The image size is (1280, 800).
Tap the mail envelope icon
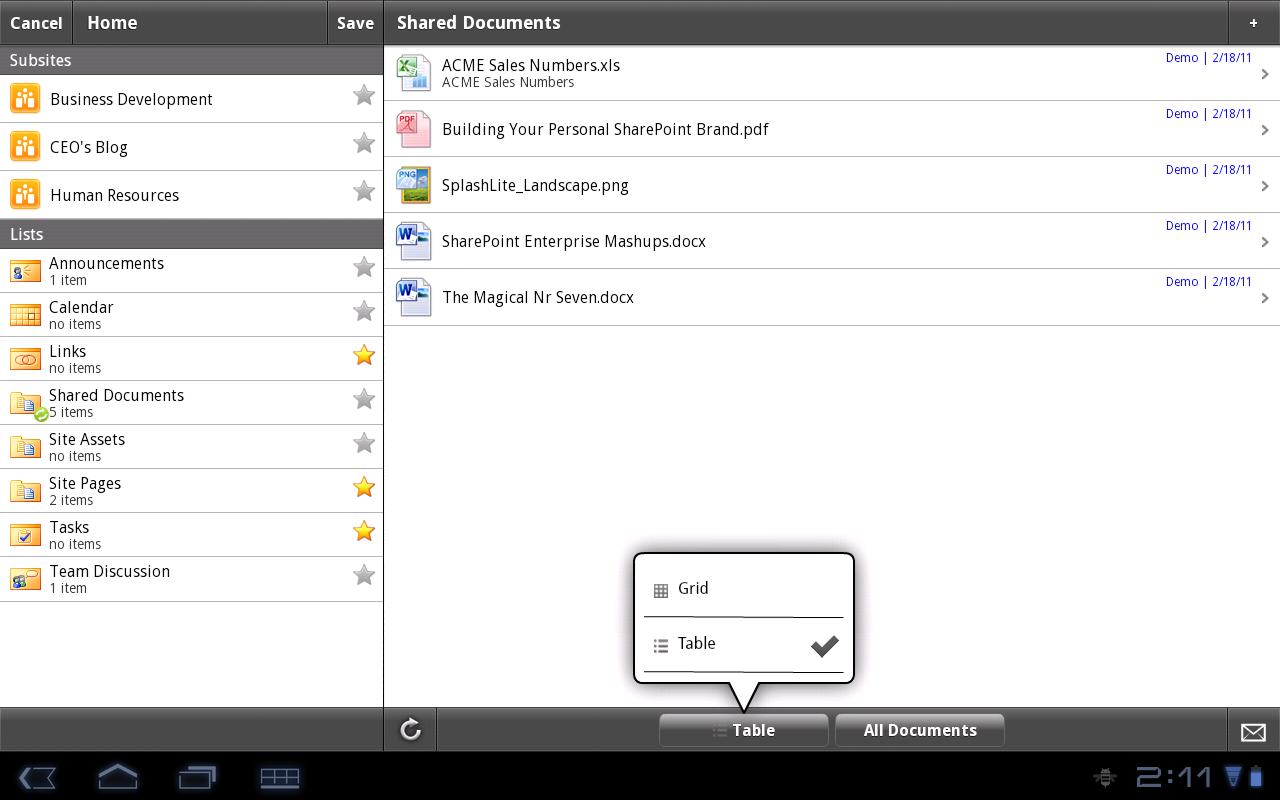(1253, 732)
